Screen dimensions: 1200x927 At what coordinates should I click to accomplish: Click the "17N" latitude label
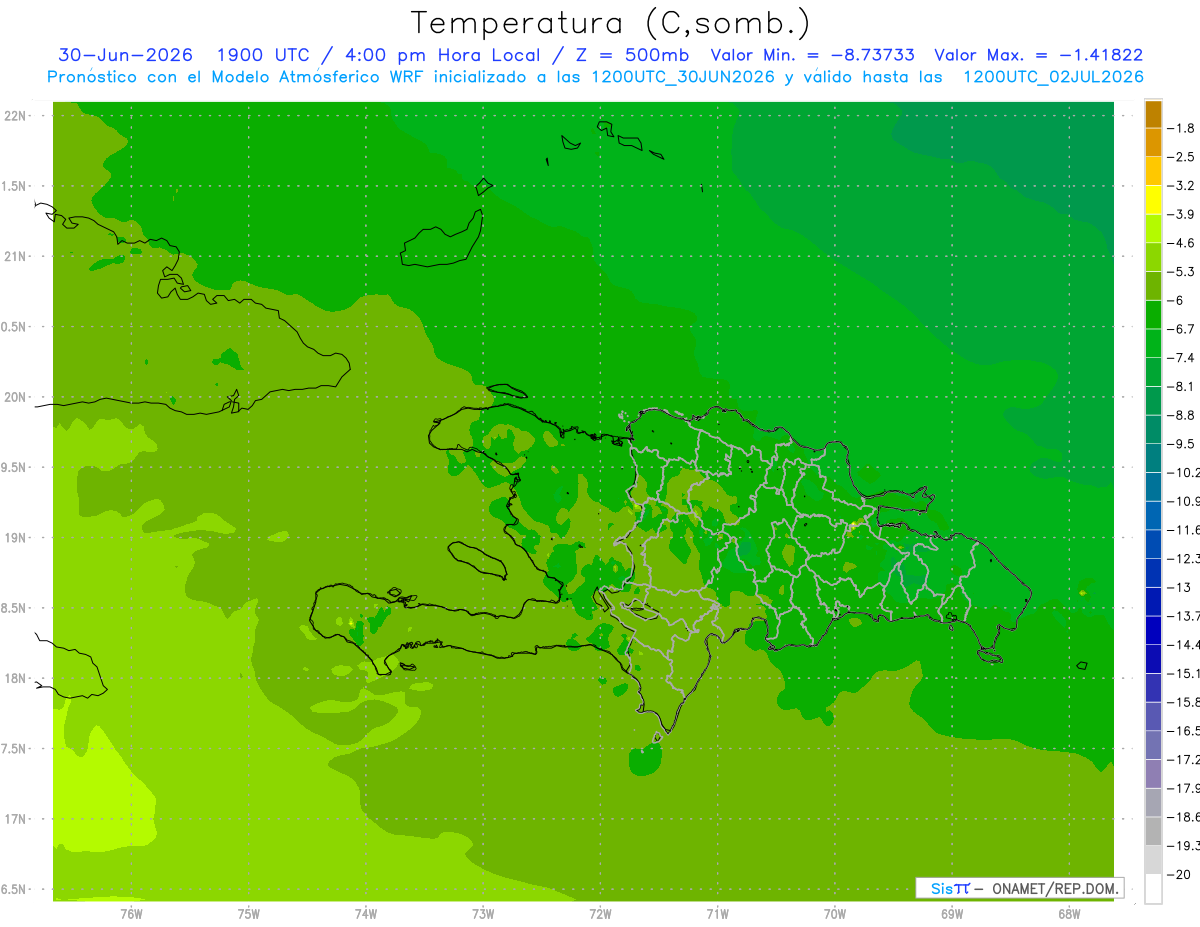pos(15,819)
